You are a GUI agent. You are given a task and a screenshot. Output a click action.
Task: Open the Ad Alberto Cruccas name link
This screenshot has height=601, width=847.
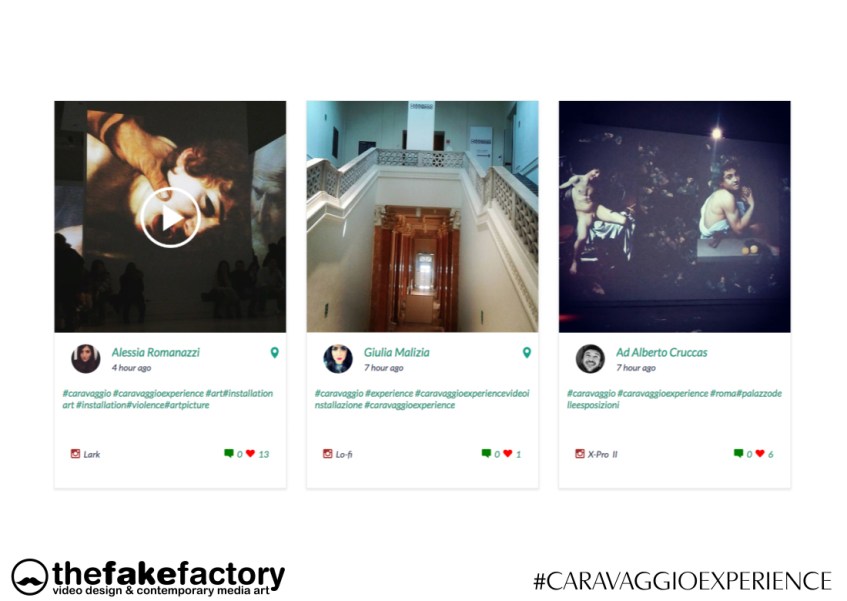click(662, 353)
